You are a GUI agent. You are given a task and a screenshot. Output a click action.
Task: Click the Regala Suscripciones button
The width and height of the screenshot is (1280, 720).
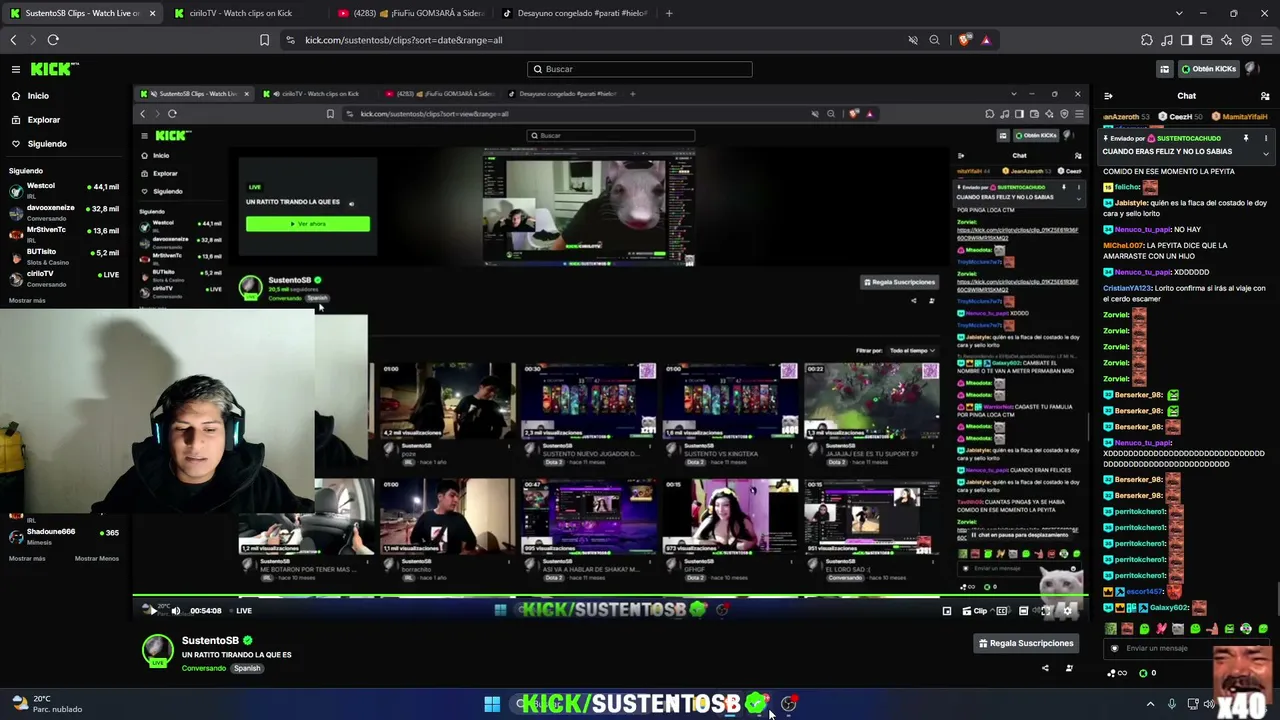point(1025,644)
